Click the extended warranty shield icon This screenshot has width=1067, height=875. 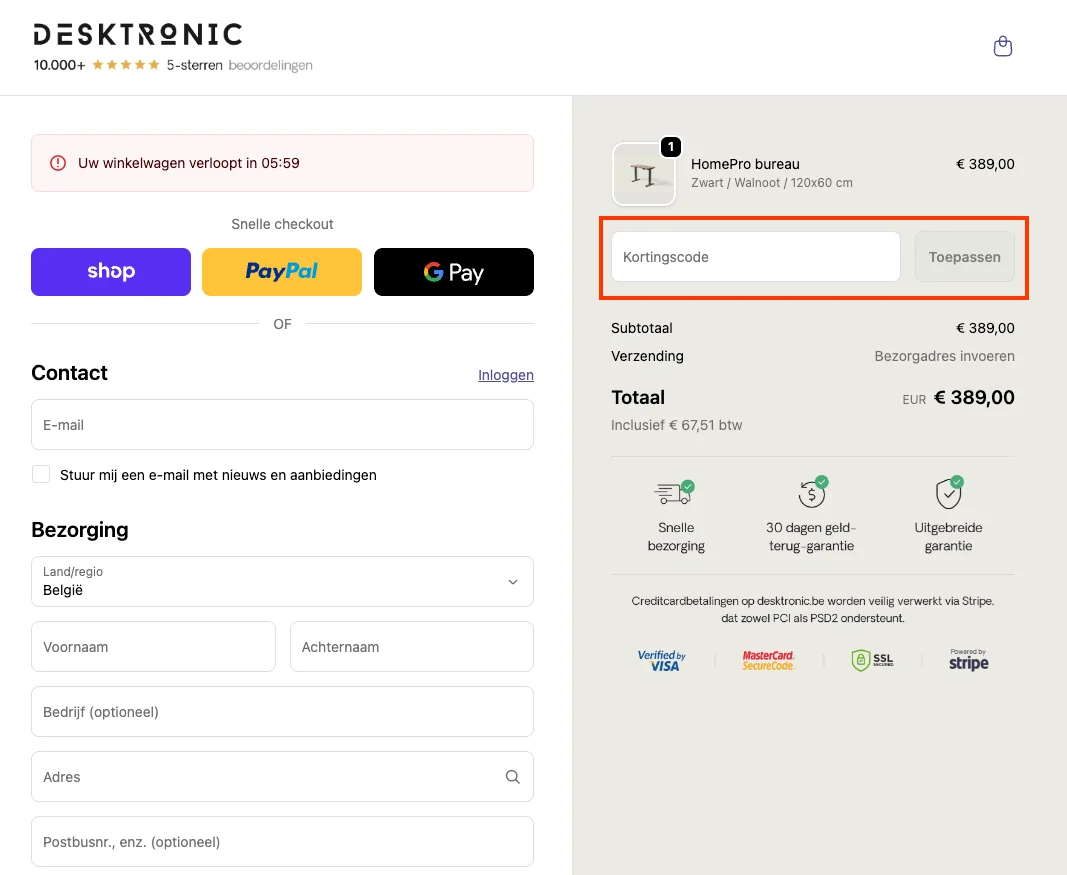pyautogui.click(x=948, y=492)
